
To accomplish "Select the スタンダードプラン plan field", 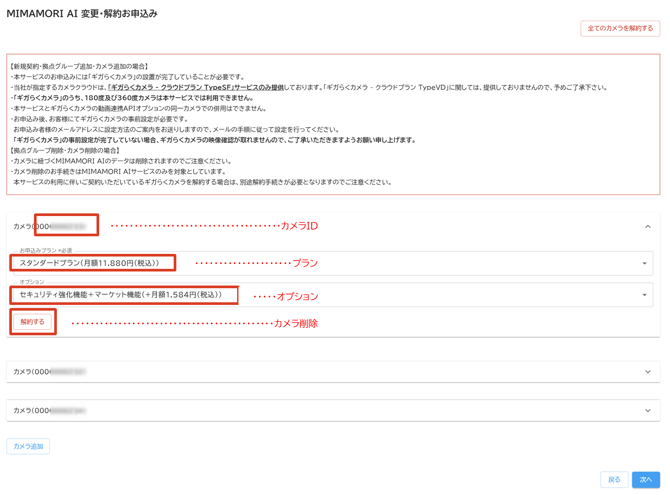I will coord(92,264).
